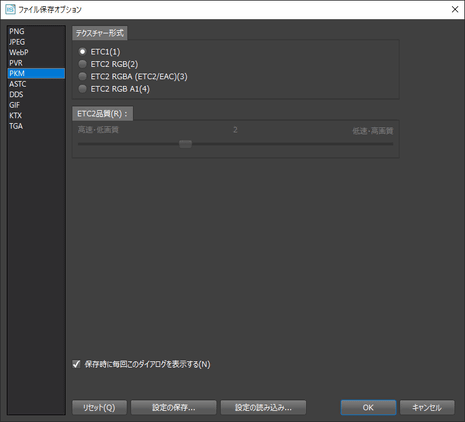Click the 設定の保存... button
The image size is (465, 422).
(x=173, y=408)
